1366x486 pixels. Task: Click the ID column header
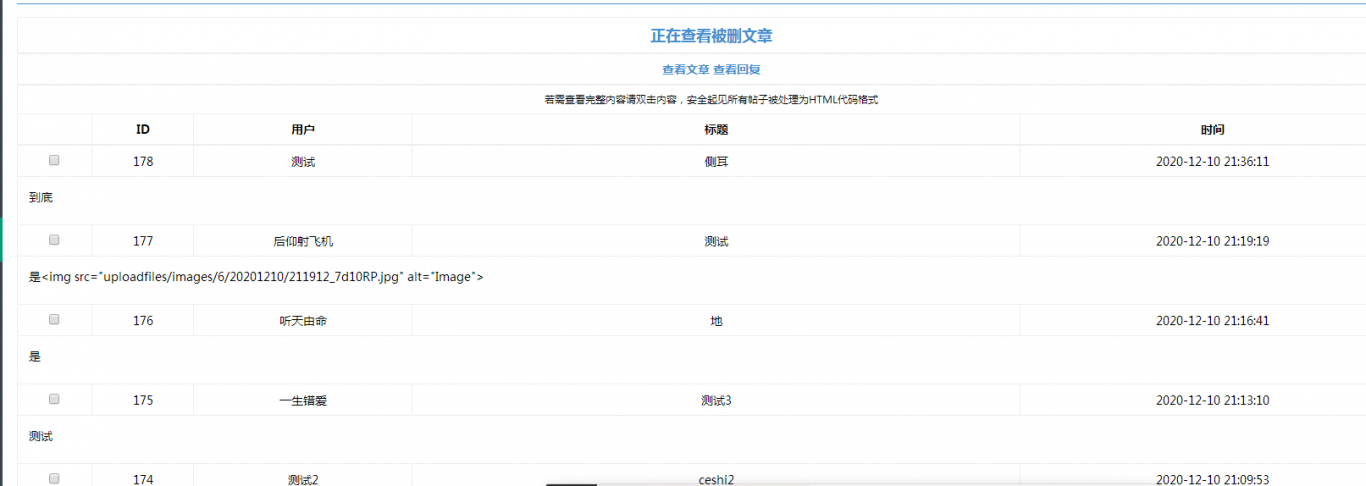(143, 130)
